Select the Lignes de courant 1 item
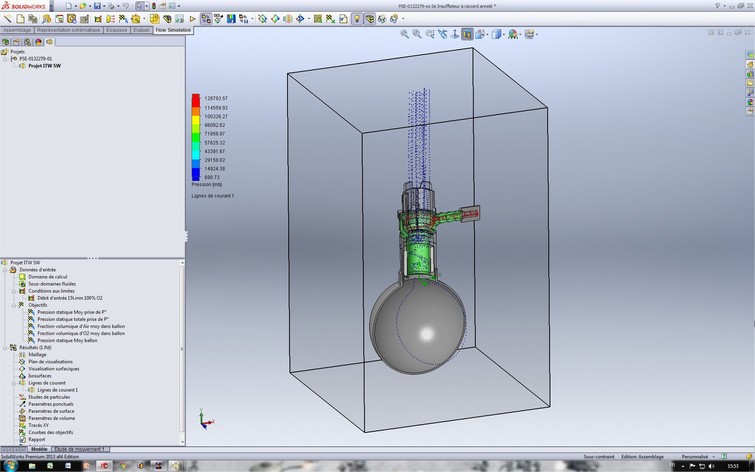This screenshot has width=755, height=472. tap(57, 390)
